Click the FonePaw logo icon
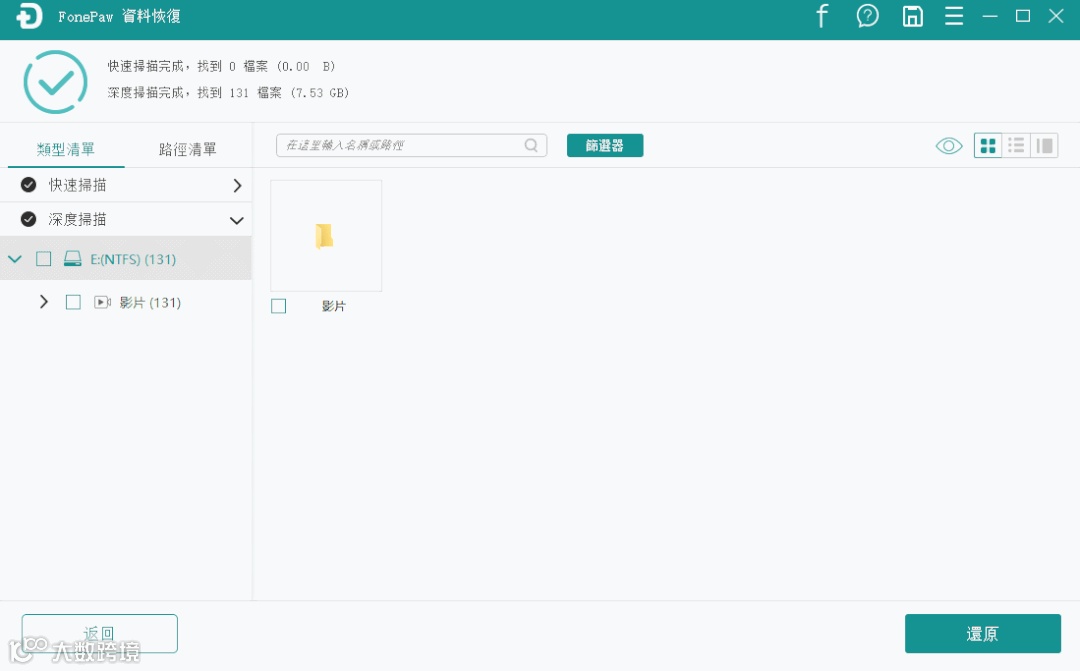 tap(29, 16)
